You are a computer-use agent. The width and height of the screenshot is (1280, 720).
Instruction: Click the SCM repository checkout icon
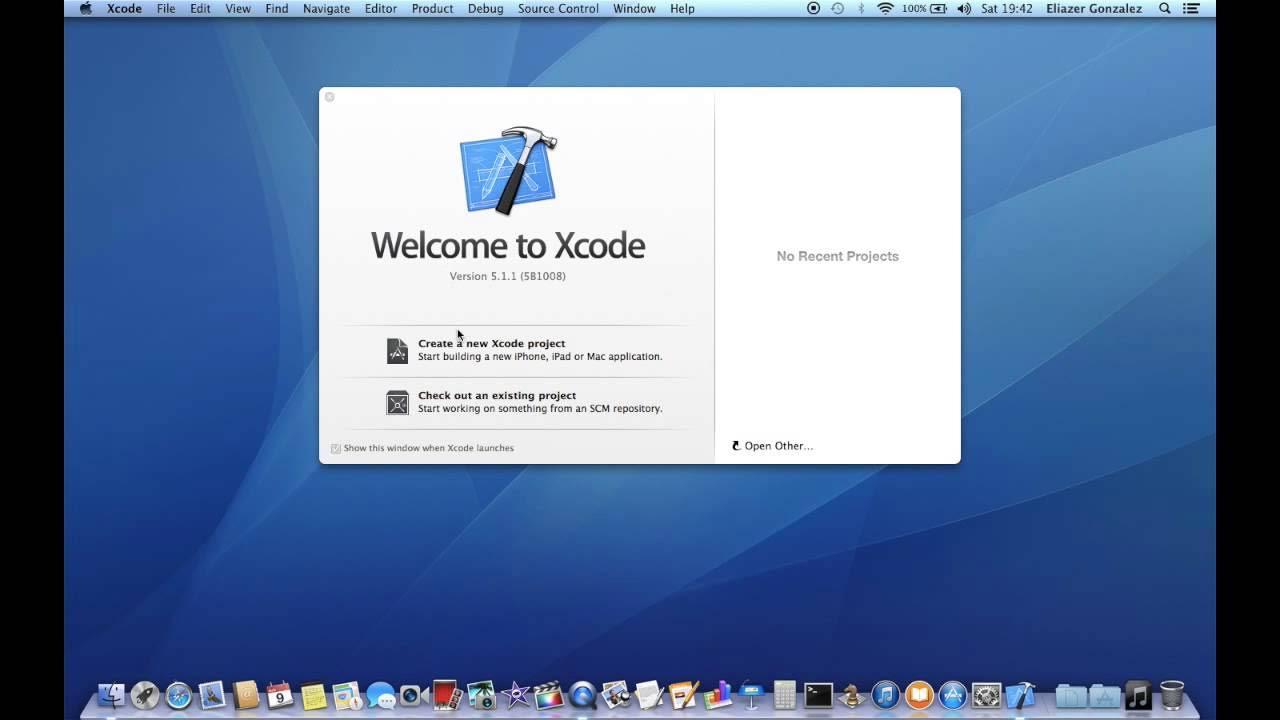pyautogui.click(x=398, y=402)
